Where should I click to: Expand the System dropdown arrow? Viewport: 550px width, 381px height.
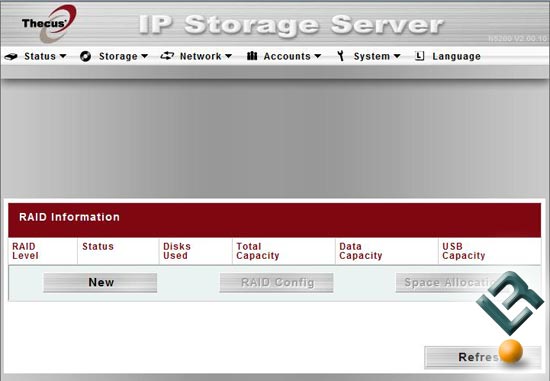397,56
